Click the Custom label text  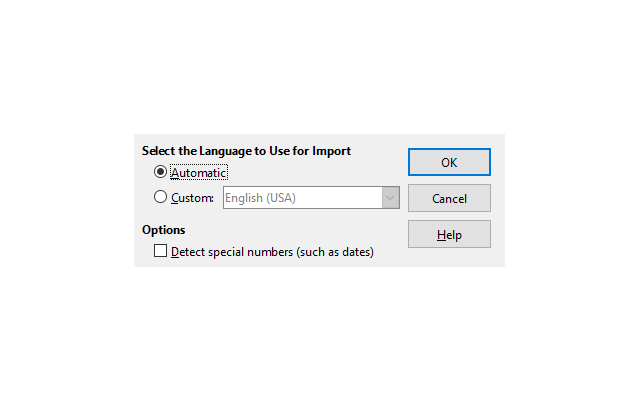point(192,198)
